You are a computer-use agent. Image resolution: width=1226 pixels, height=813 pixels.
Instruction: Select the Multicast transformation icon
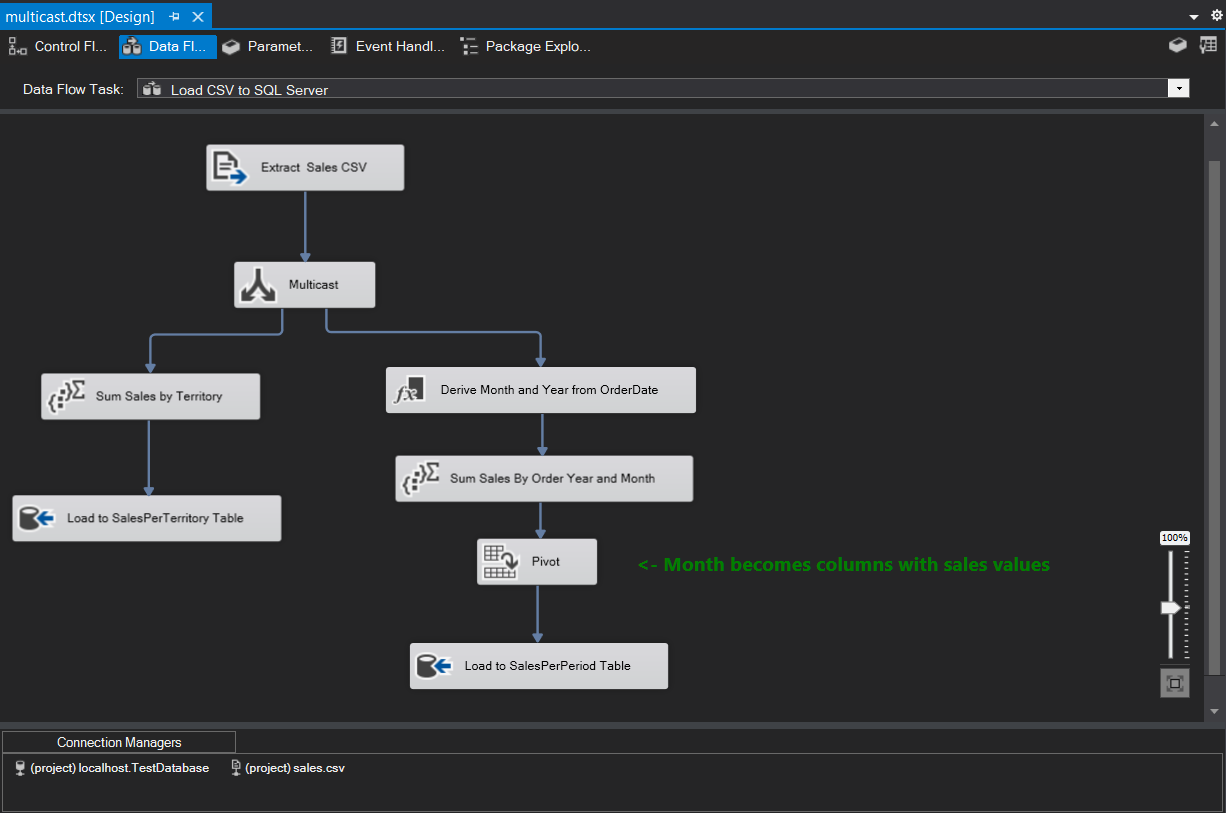(259, 284)
